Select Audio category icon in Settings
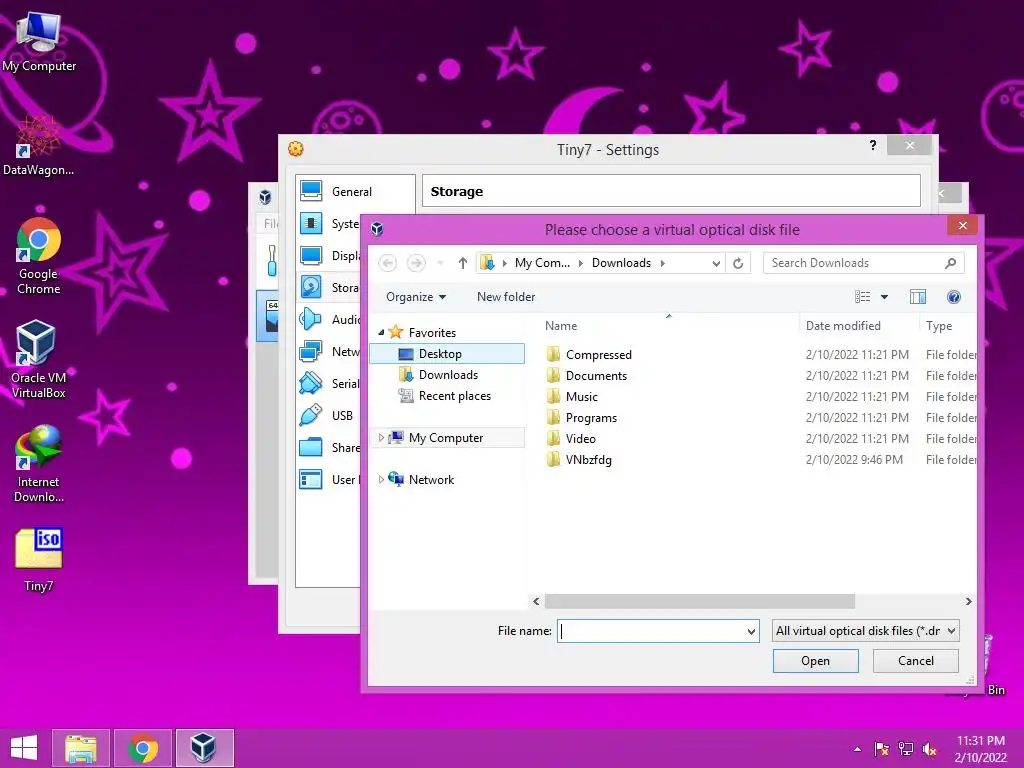This screenshot has height=768, width=1024. (x=311, y=319)
